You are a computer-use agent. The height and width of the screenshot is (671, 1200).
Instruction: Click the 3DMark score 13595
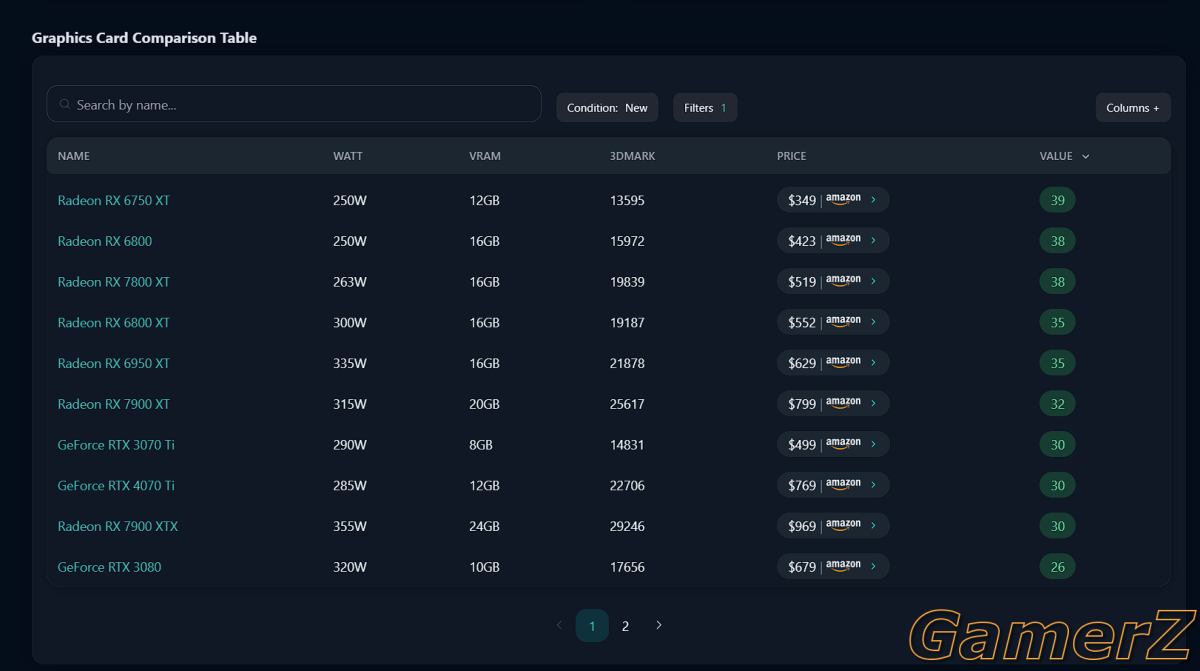click(627, 200)
